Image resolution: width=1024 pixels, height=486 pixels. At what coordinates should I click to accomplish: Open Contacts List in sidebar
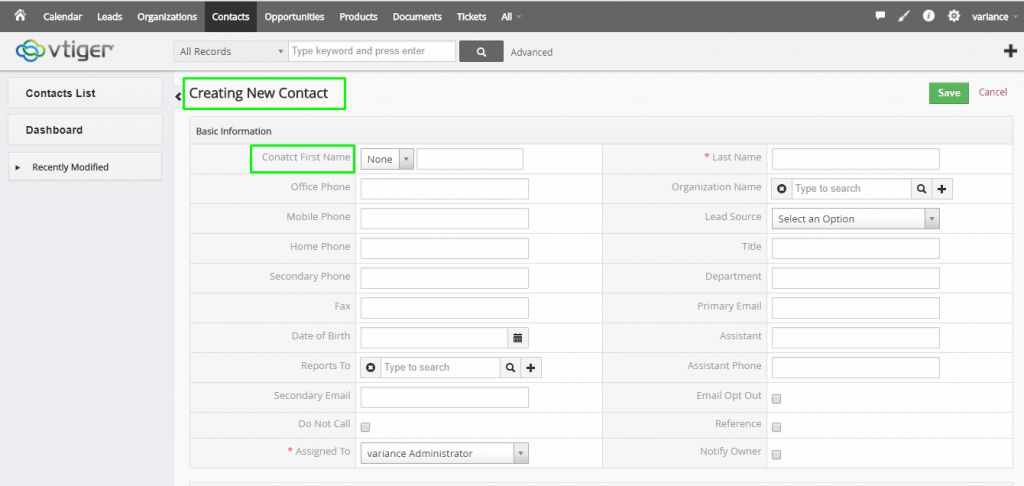pyautogui.click(x=85, y=93)
